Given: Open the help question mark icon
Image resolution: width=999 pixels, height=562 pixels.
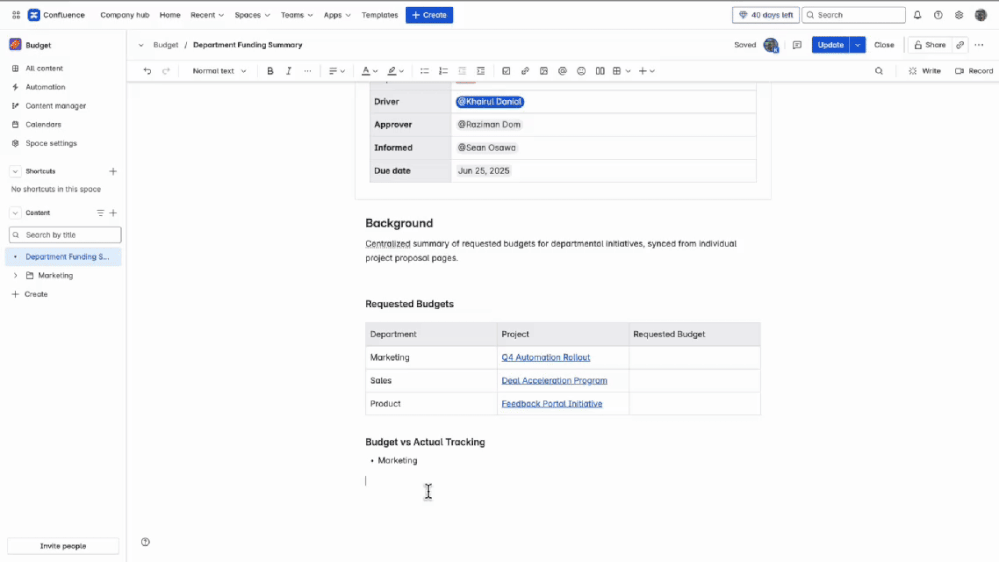Looking at the screenshot, I should (x=938, y=15).
